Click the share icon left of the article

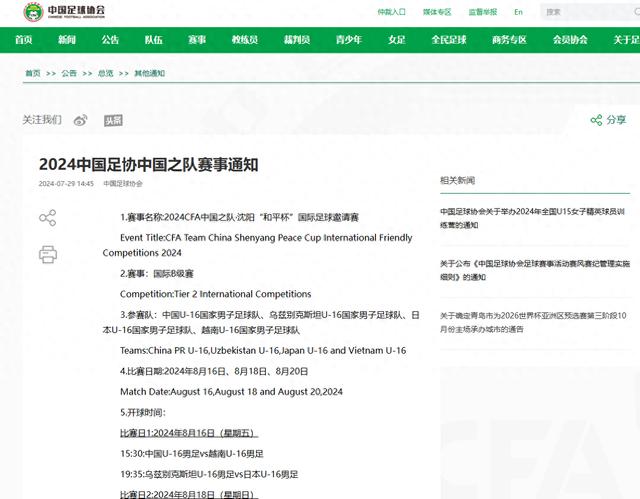(x=47, y=218)
